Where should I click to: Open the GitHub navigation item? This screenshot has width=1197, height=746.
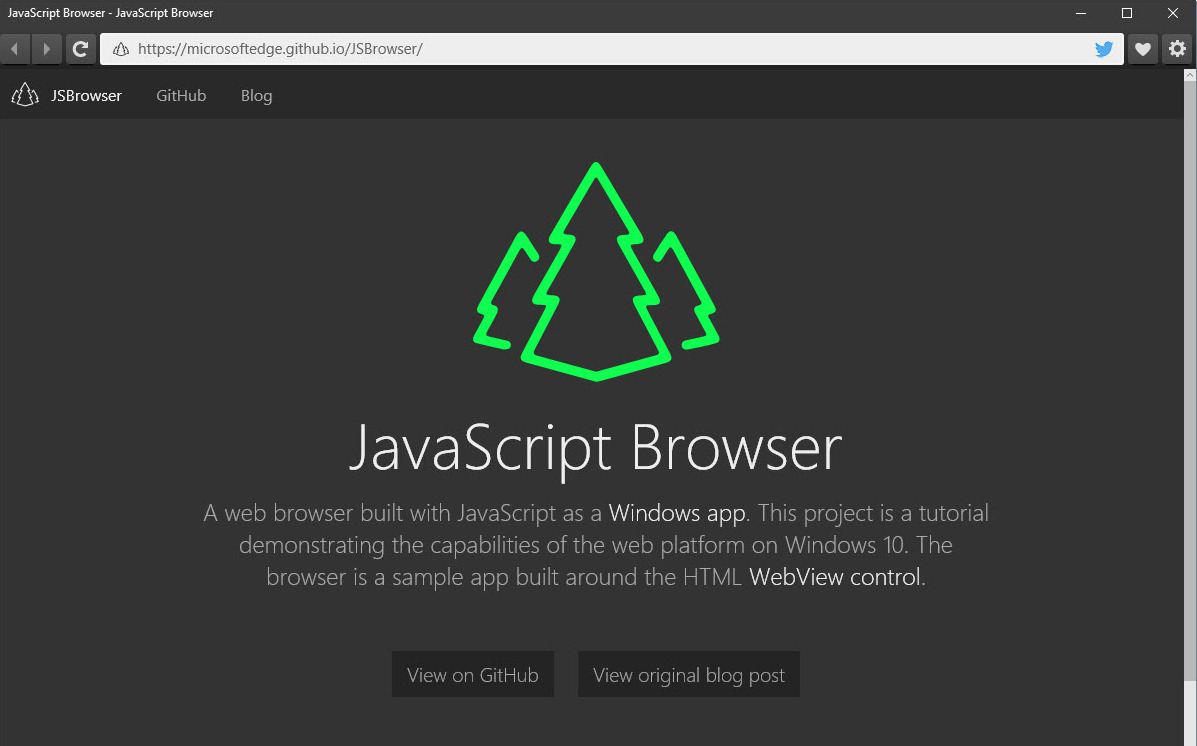(x=181, y=95)
